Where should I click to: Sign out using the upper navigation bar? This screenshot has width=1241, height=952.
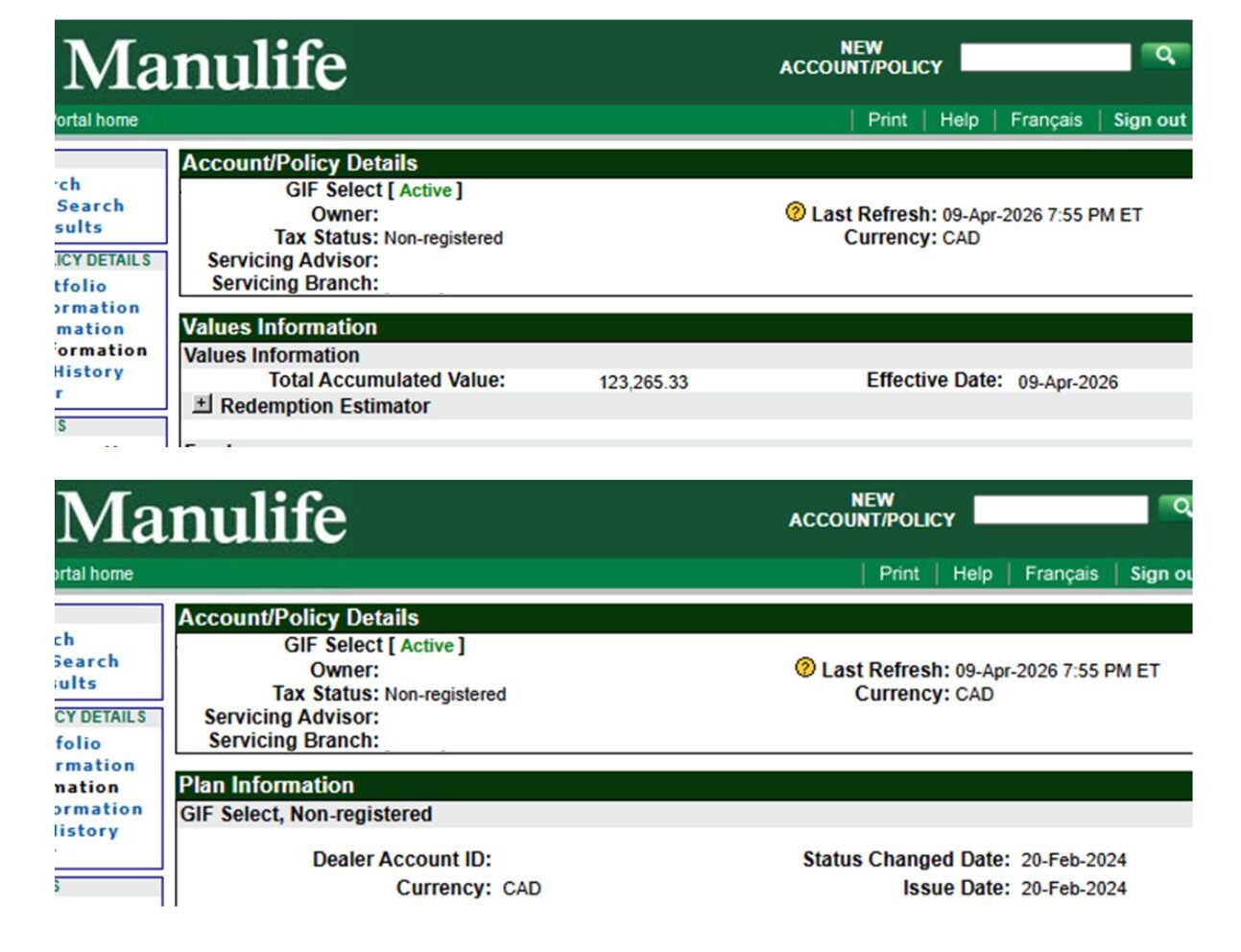tap(1149, 120)
